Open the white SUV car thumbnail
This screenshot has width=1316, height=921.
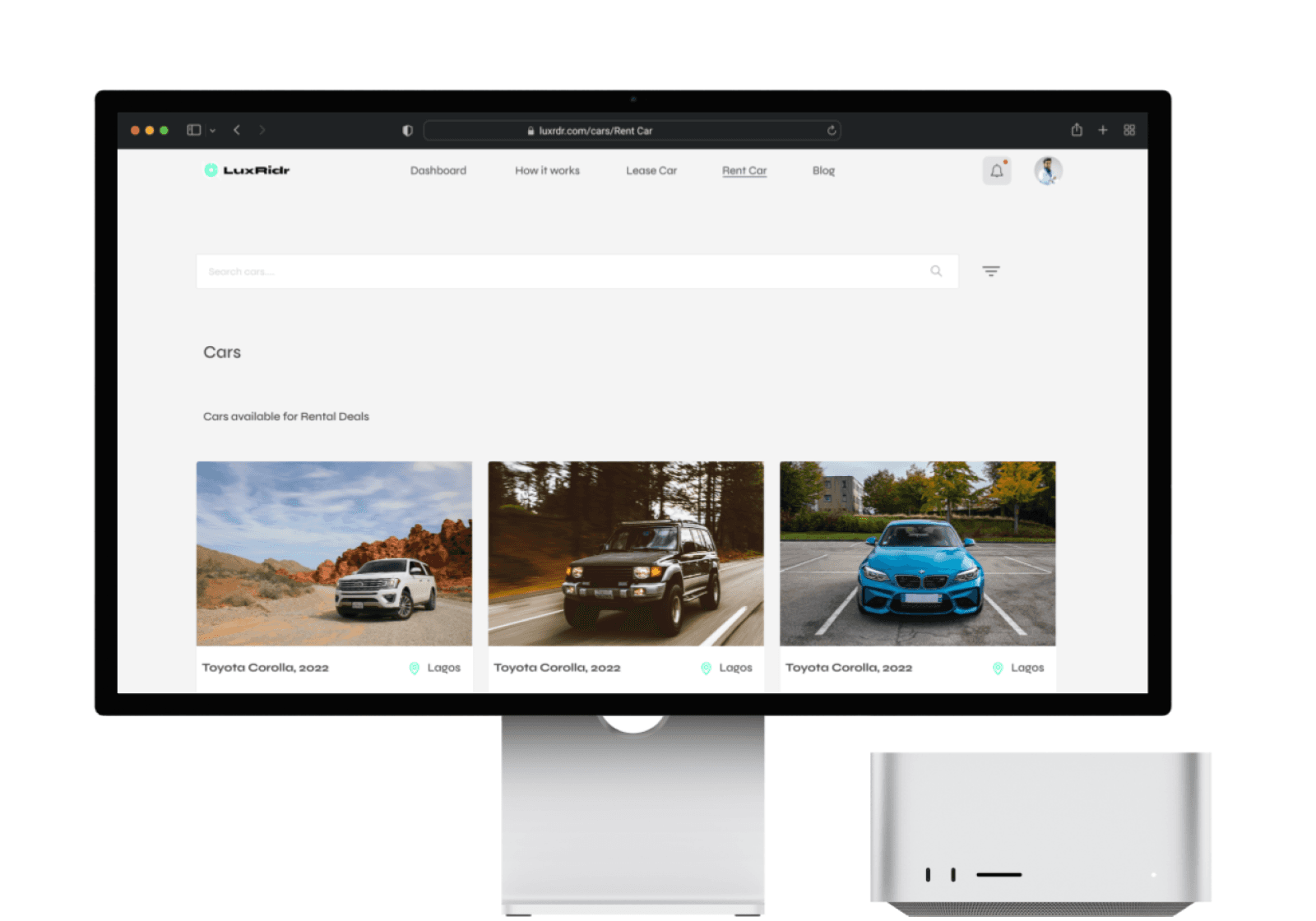(334, 553)
